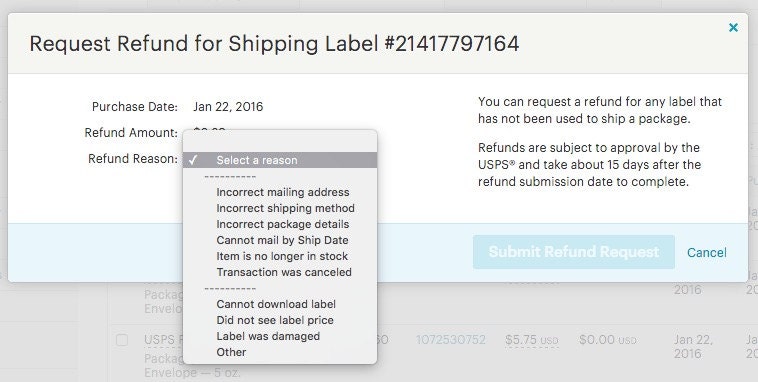Screen dimensions: 758x382
Task: Click Submit Refund Request button
Action: coord(574,252)
